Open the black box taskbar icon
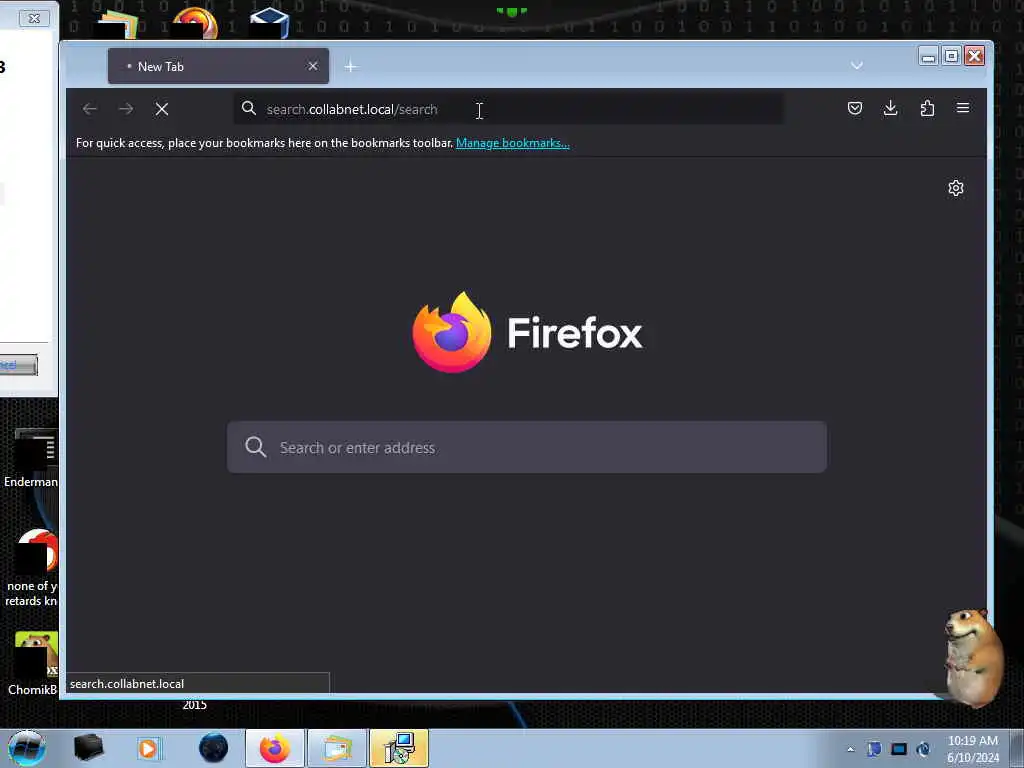 pos(88,748)
